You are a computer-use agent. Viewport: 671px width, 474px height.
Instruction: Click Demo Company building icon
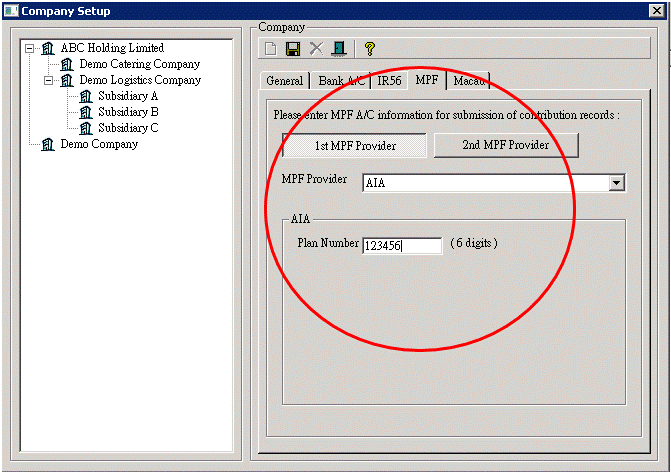(x=48, y=144)
